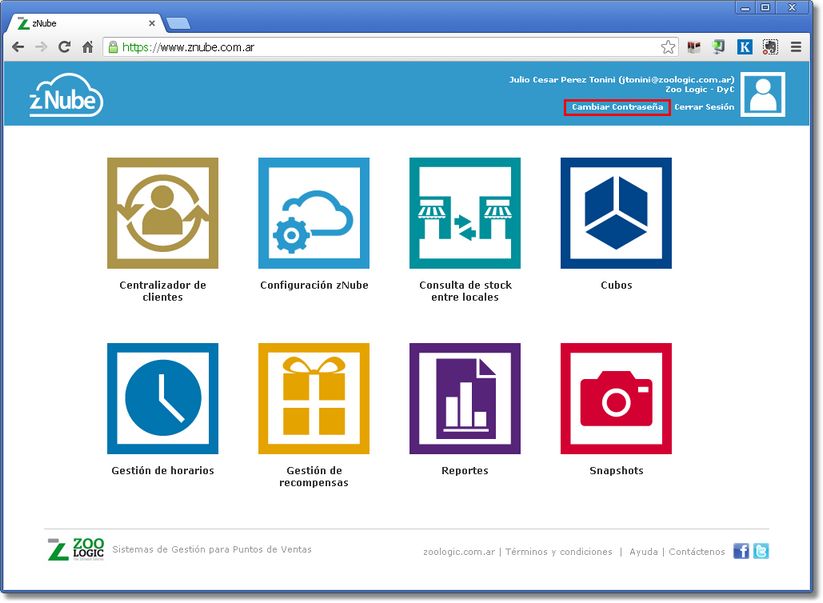The image size is (823, 603).
Task: Open Términos y condiciones link
Action: click(559, 552)
